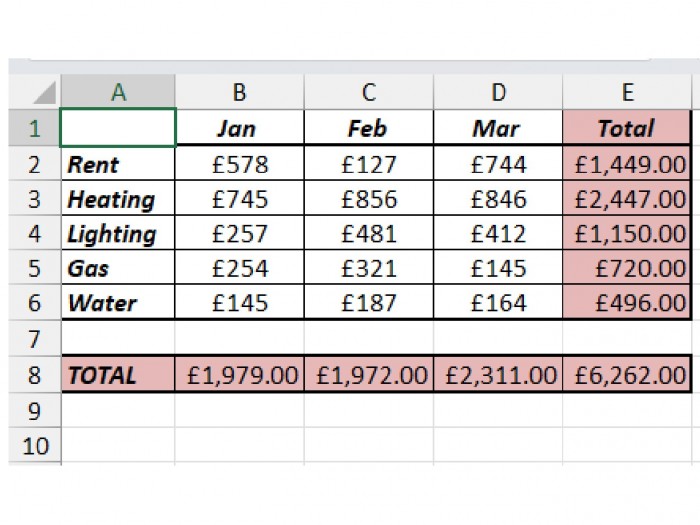Select the empty active cell A1

pyautogui.click(x=119, y=128)
